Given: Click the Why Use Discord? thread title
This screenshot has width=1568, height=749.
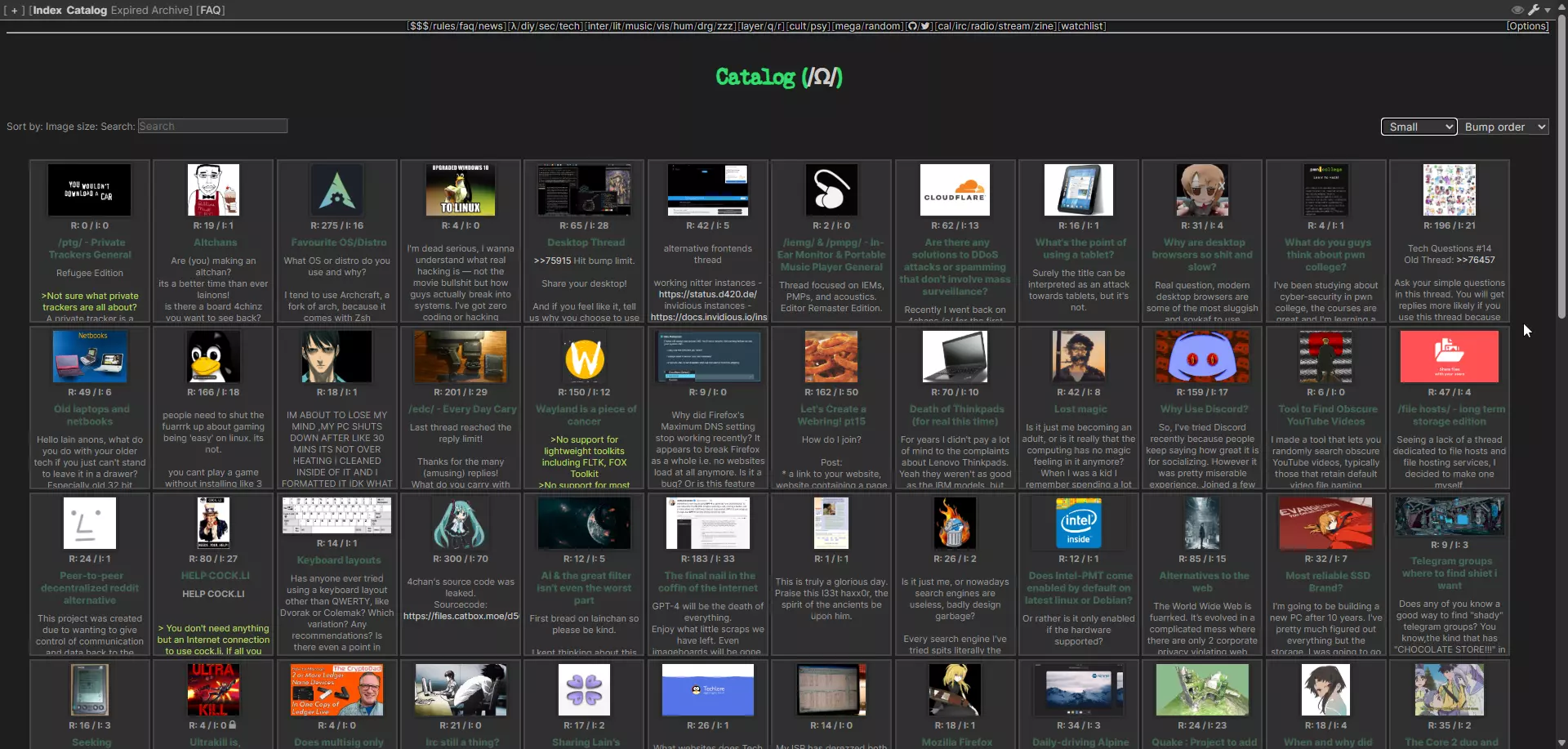Looking at the screenshot, I should [x=1204, y=409].
